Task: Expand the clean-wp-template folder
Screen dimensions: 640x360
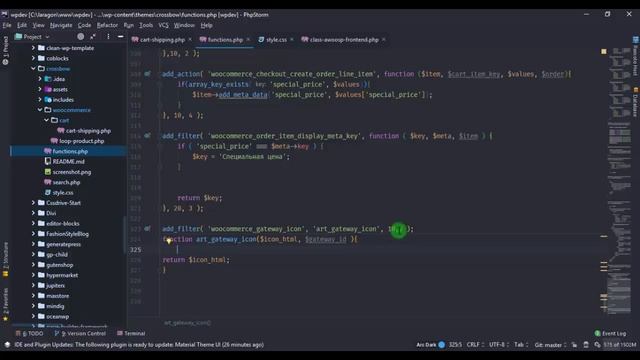Action: (x=33, y=48)
